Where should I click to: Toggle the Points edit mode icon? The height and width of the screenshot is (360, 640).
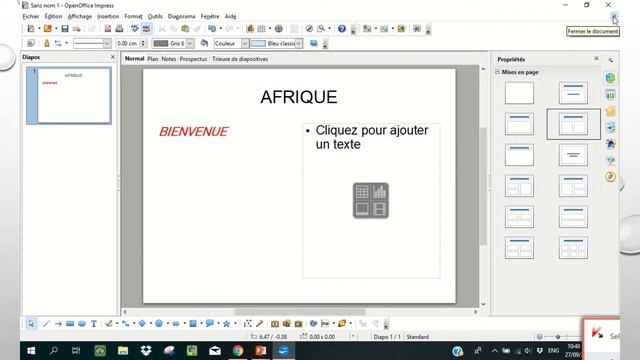(x=247, y=324)
